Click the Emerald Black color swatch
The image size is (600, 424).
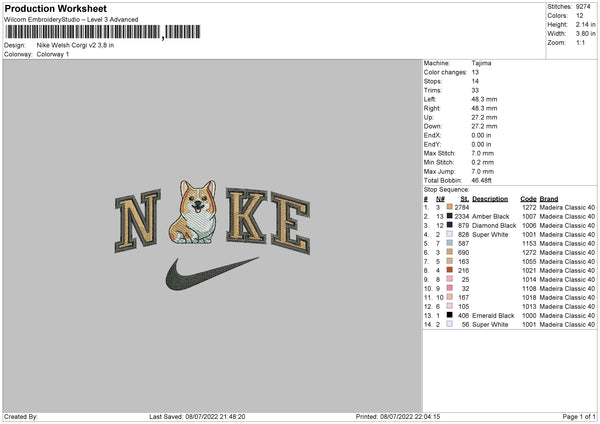point(450,315)
